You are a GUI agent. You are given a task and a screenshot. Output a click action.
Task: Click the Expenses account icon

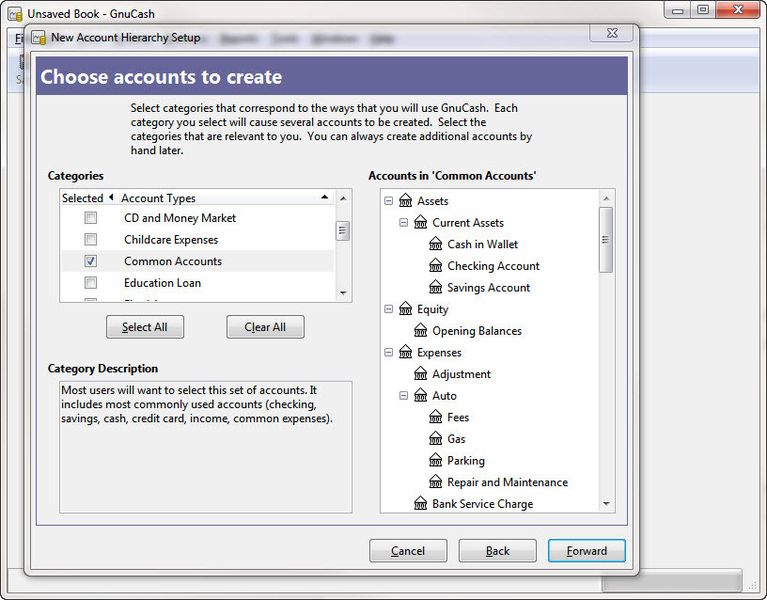point(406,352)
